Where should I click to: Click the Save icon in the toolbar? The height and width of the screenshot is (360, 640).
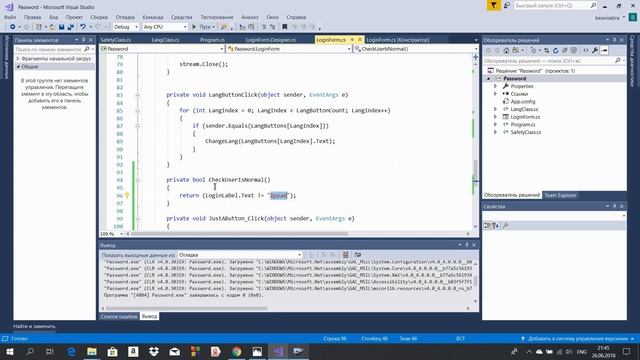61,27
